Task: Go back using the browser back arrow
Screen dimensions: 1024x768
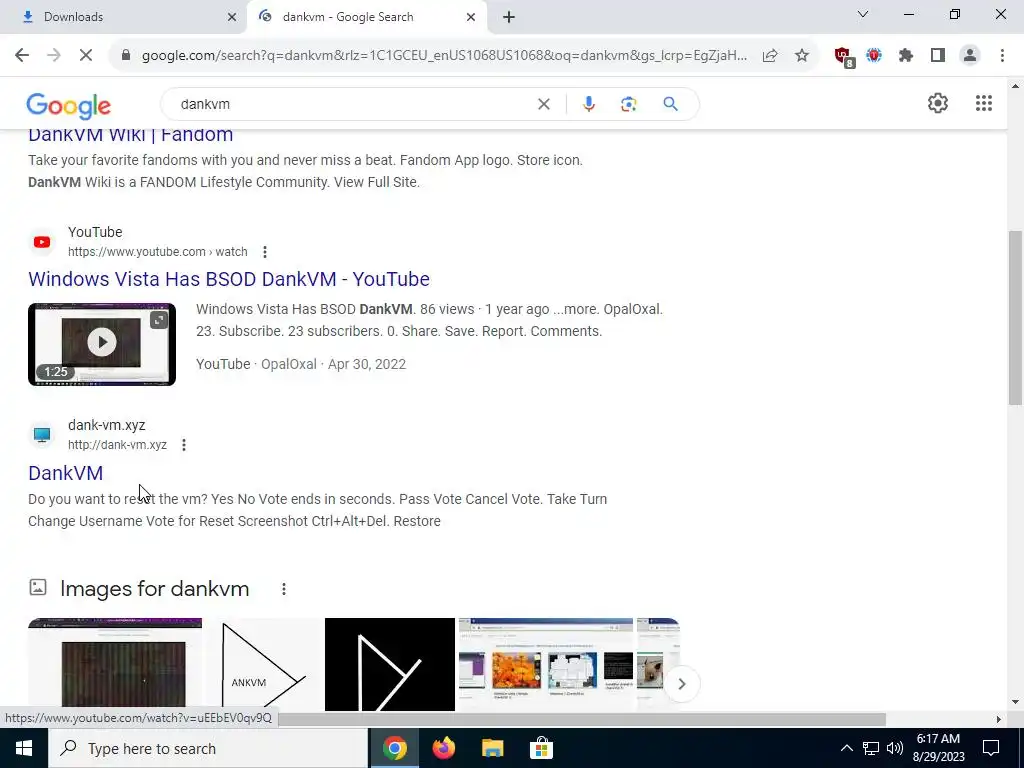Action: (22, 56)
